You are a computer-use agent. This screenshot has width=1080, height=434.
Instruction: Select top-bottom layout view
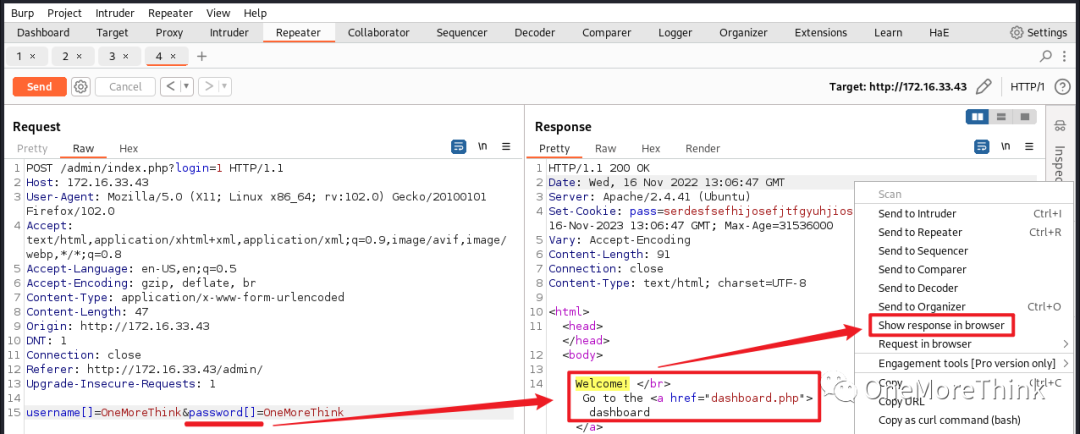pos(1001,116)
